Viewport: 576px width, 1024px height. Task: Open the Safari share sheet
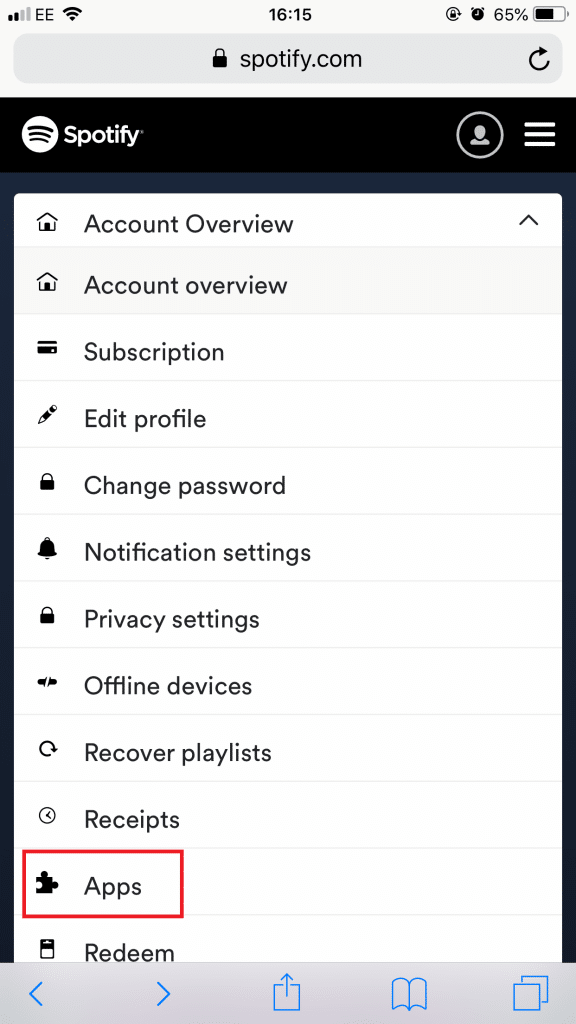[x=286, y=993]
